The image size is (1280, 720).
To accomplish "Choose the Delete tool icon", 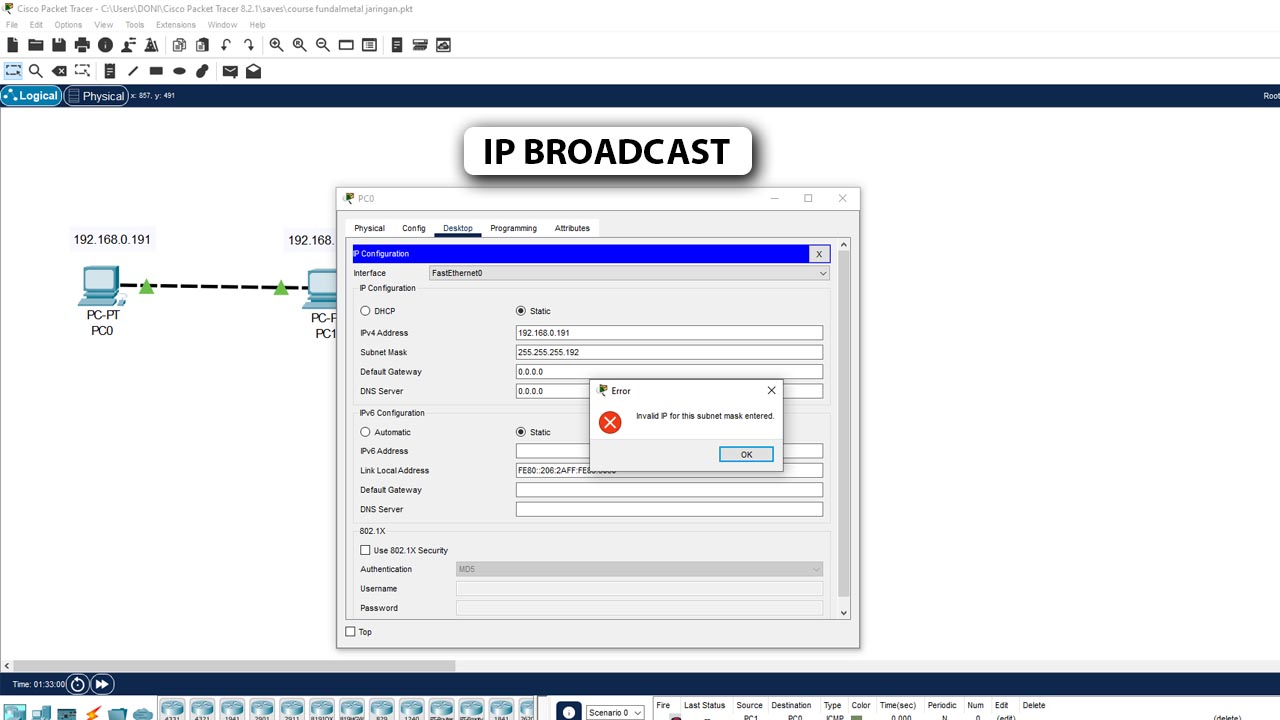I will (59, 71).
